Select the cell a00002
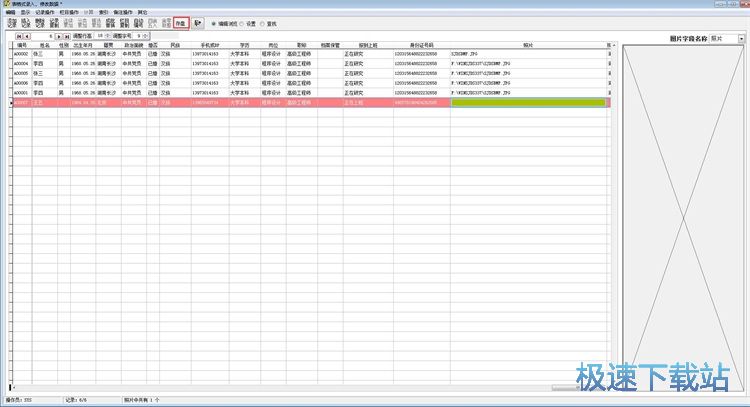 [x=22, y=54]
